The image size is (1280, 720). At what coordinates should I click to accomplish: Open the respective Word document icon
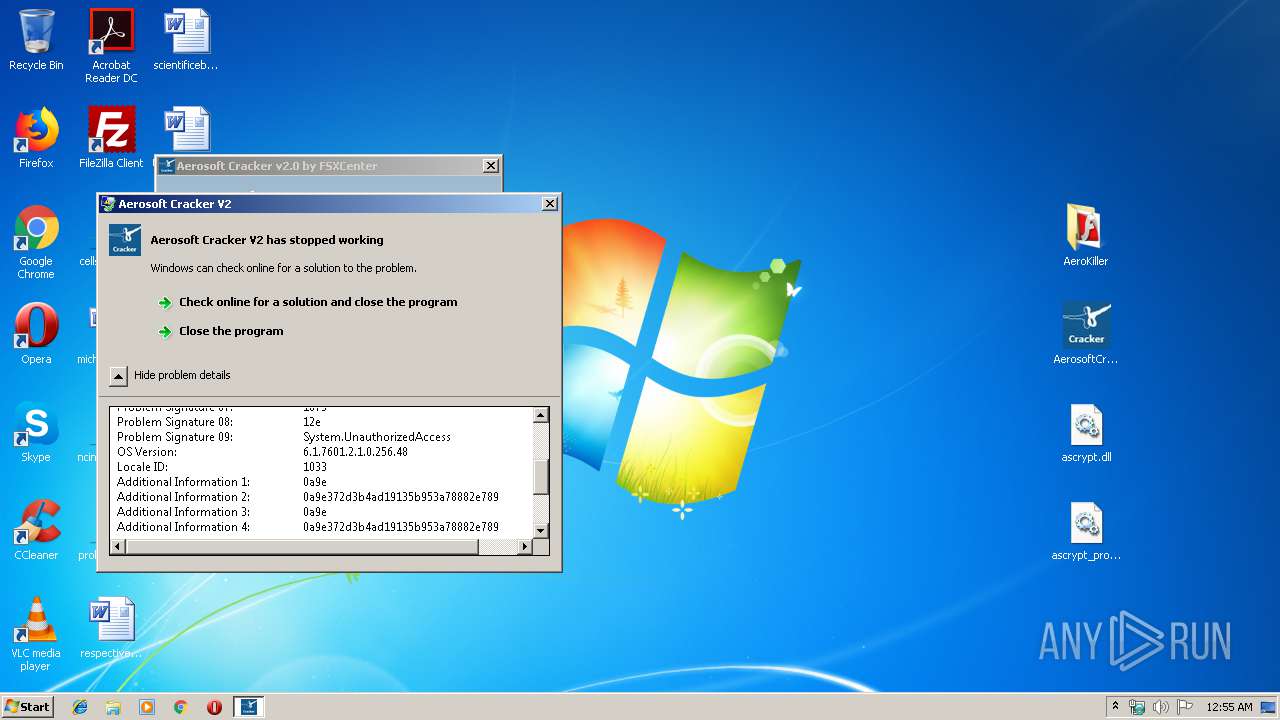point(111,628)
